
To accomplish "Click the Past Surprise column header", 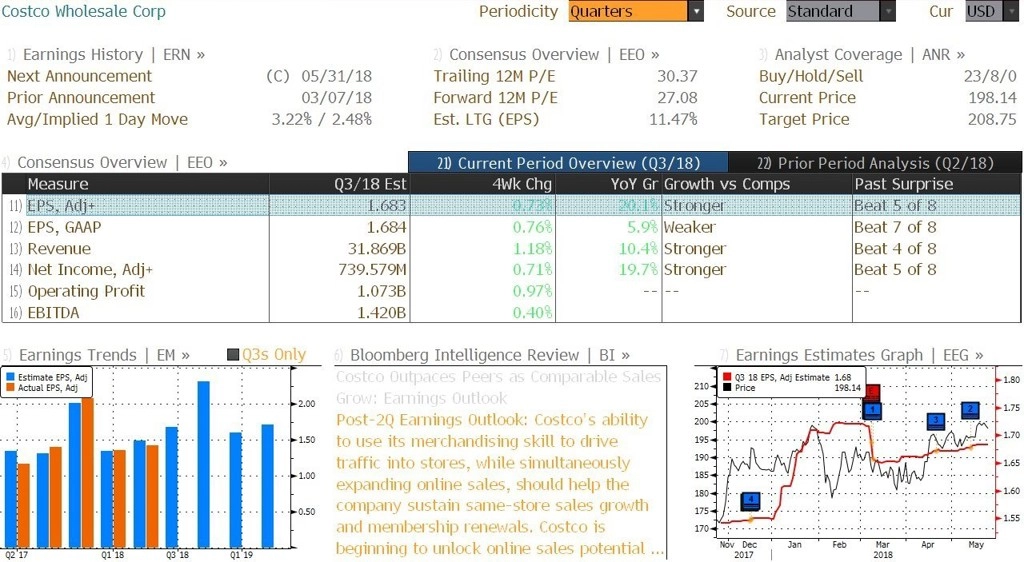I will 936,184.
